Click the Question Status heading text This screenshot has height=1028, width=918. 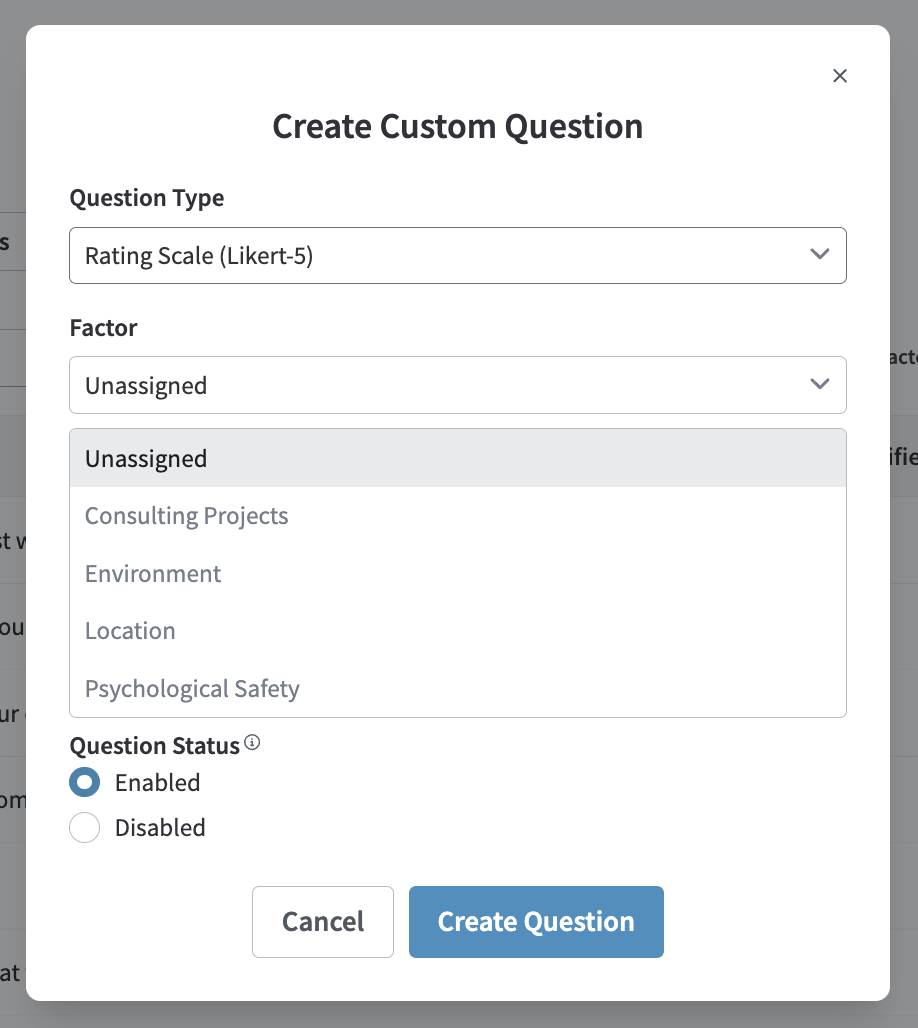(154, 746)
